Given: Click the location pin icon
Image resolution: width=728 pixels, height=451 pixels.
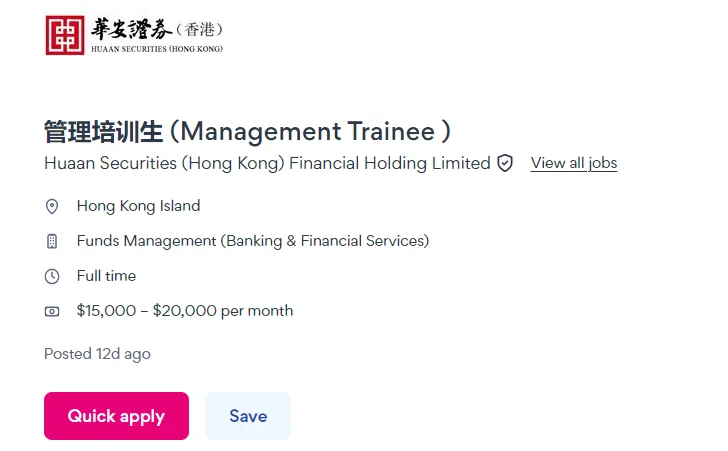Looking at the screenshot, I should 52,207.
